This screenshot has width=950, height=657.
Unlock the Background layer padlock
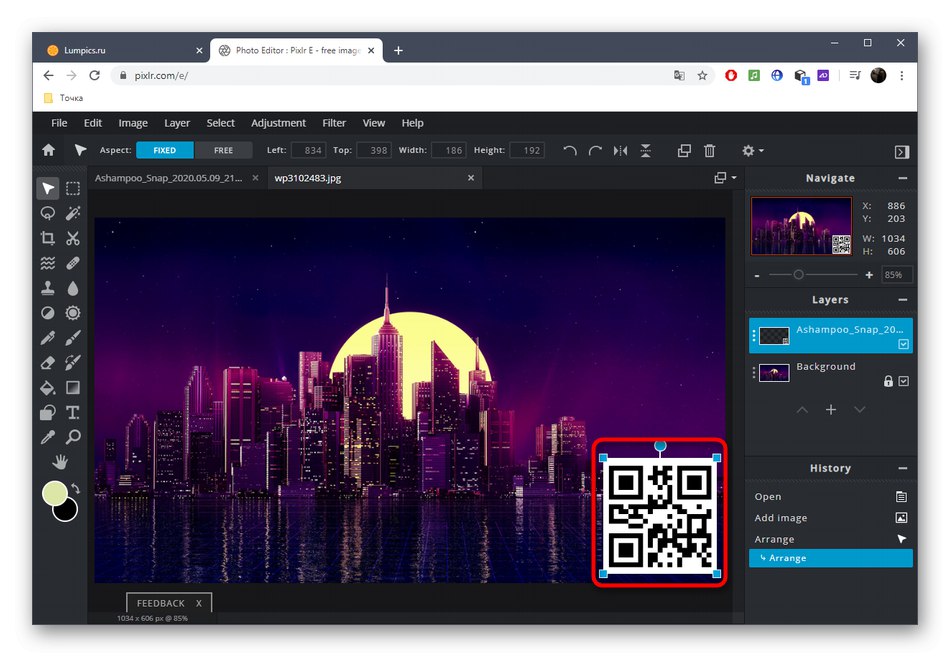(888, 381)
